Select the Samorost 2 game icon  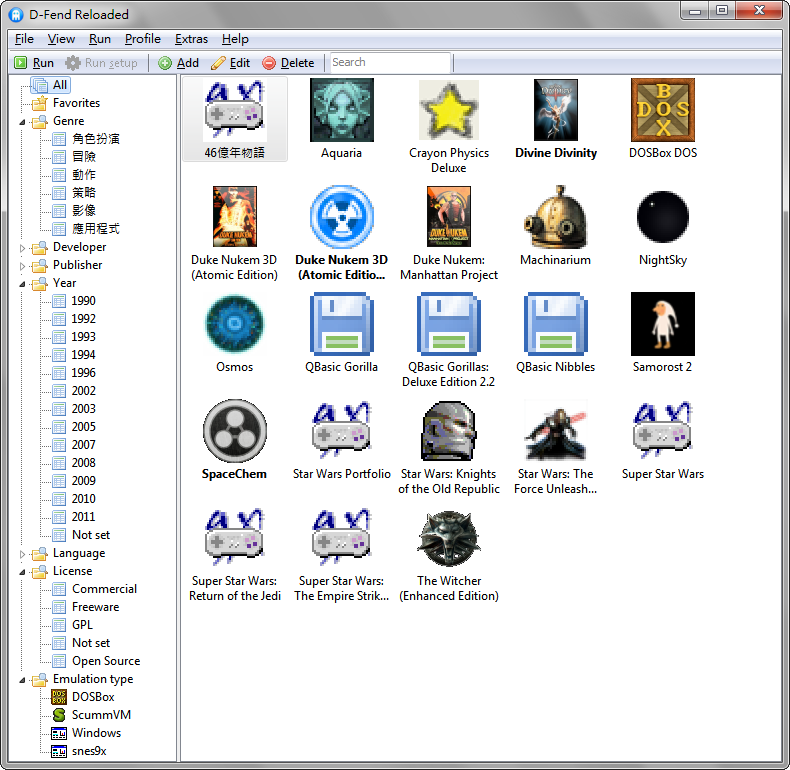[663, 324]
